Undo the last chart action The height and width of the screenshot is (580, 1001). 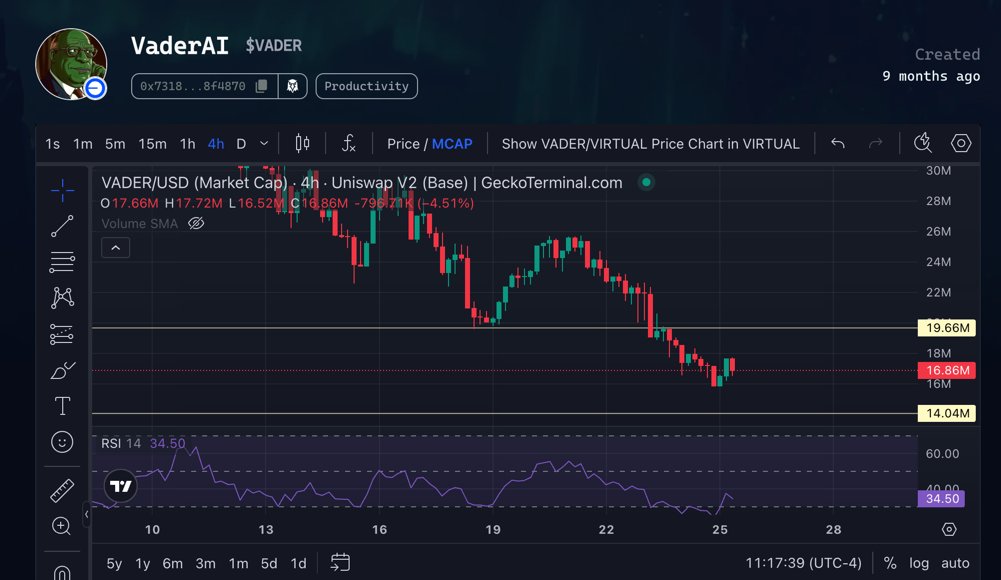(838, 144)
